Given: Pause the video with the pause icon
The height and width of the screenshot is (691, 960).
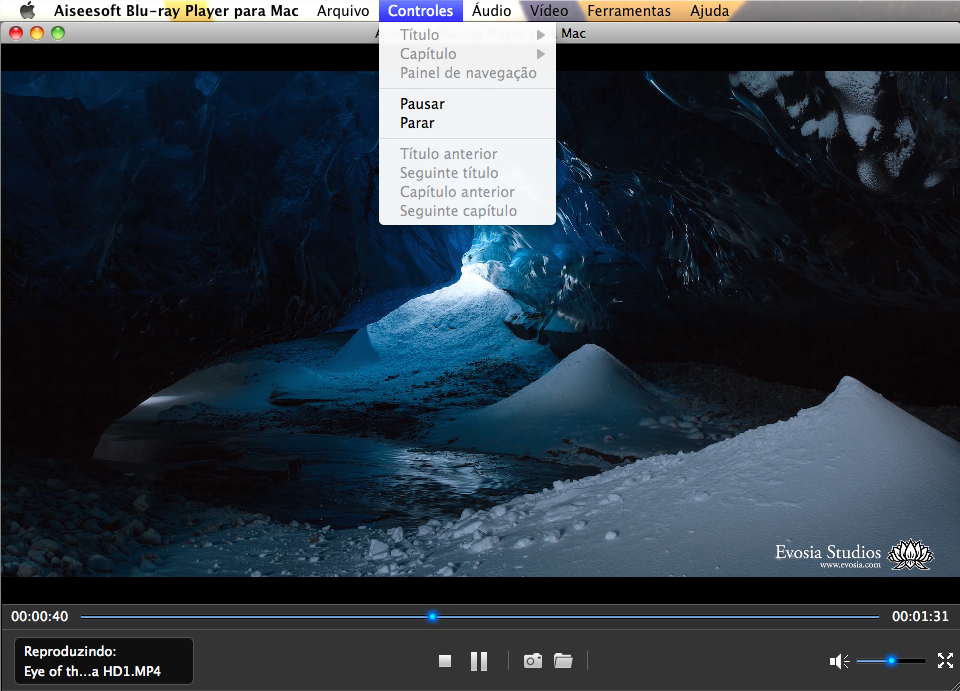Looking at the screenshot, I should coord(478,661).
